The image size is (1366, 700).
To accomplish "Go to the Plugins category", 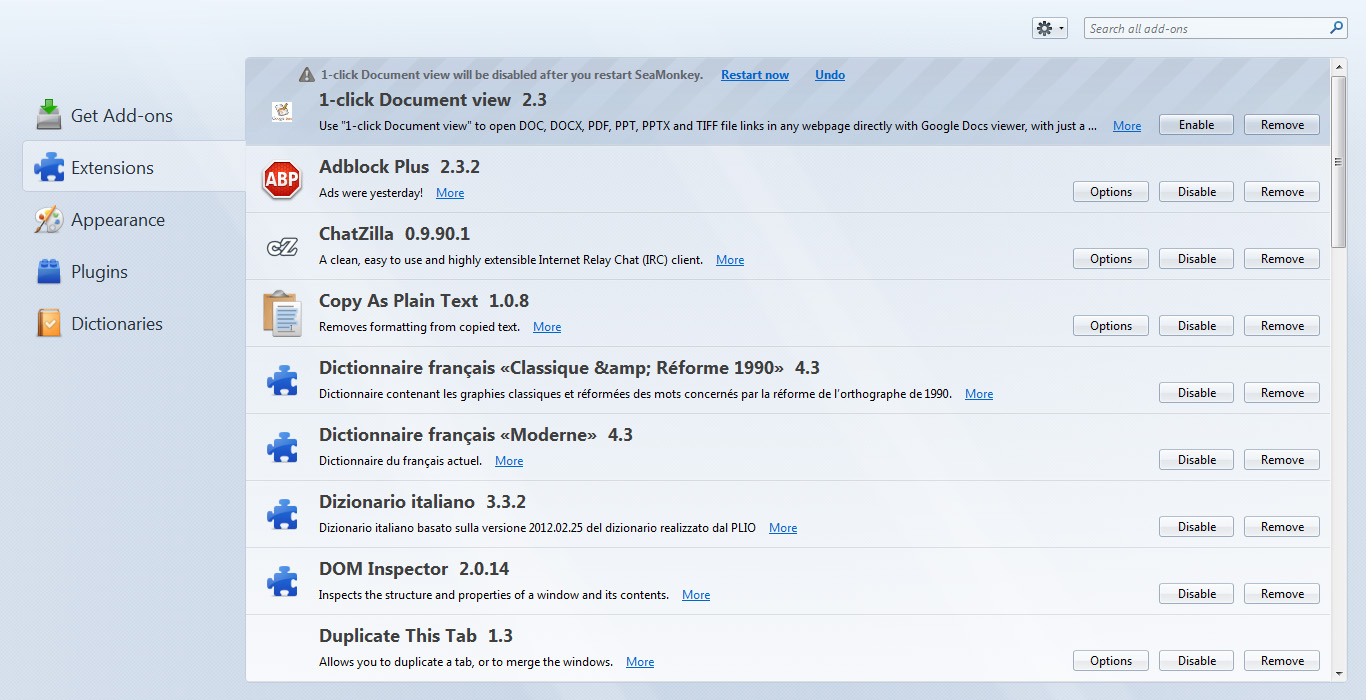I will click(134, 271).
